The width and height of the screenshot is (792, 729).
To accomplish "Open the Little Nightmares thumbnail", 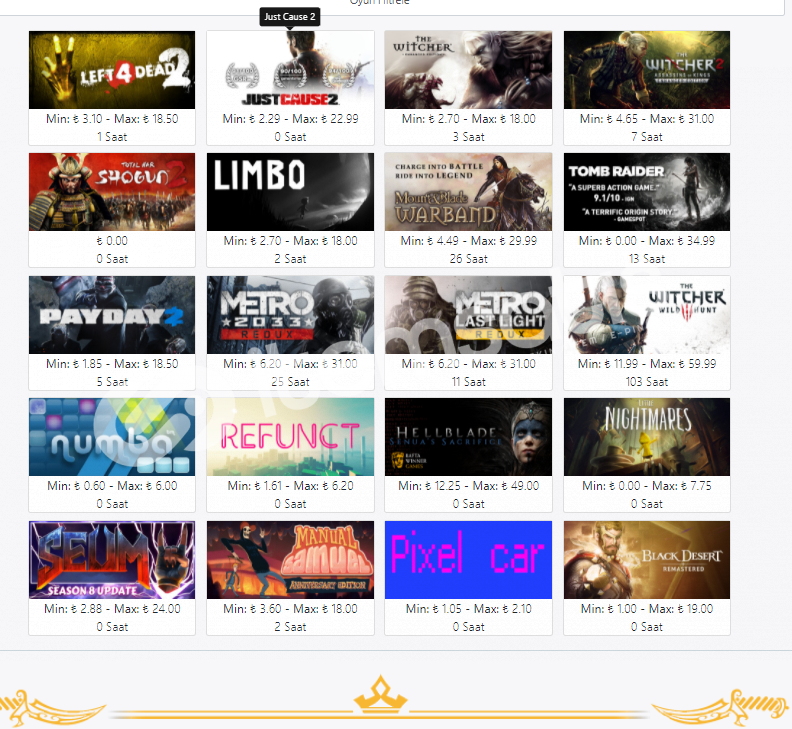I will point(647,437).
